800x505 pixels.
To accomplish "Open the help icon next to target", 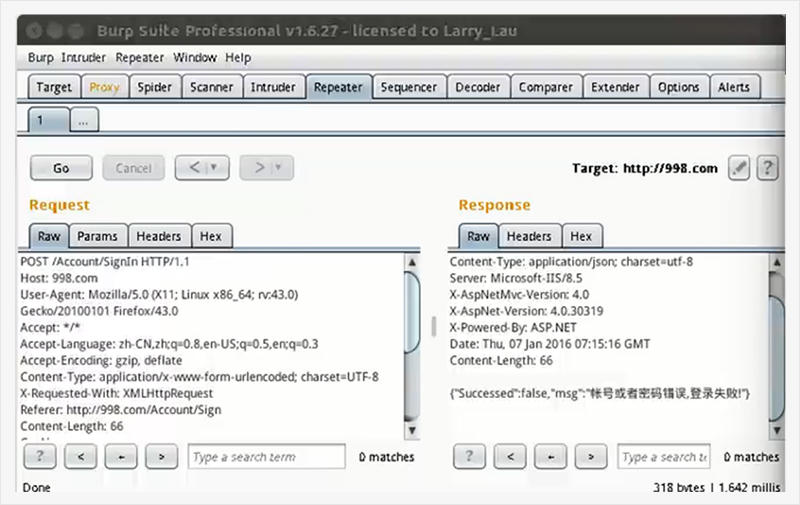I will [767, 168].
